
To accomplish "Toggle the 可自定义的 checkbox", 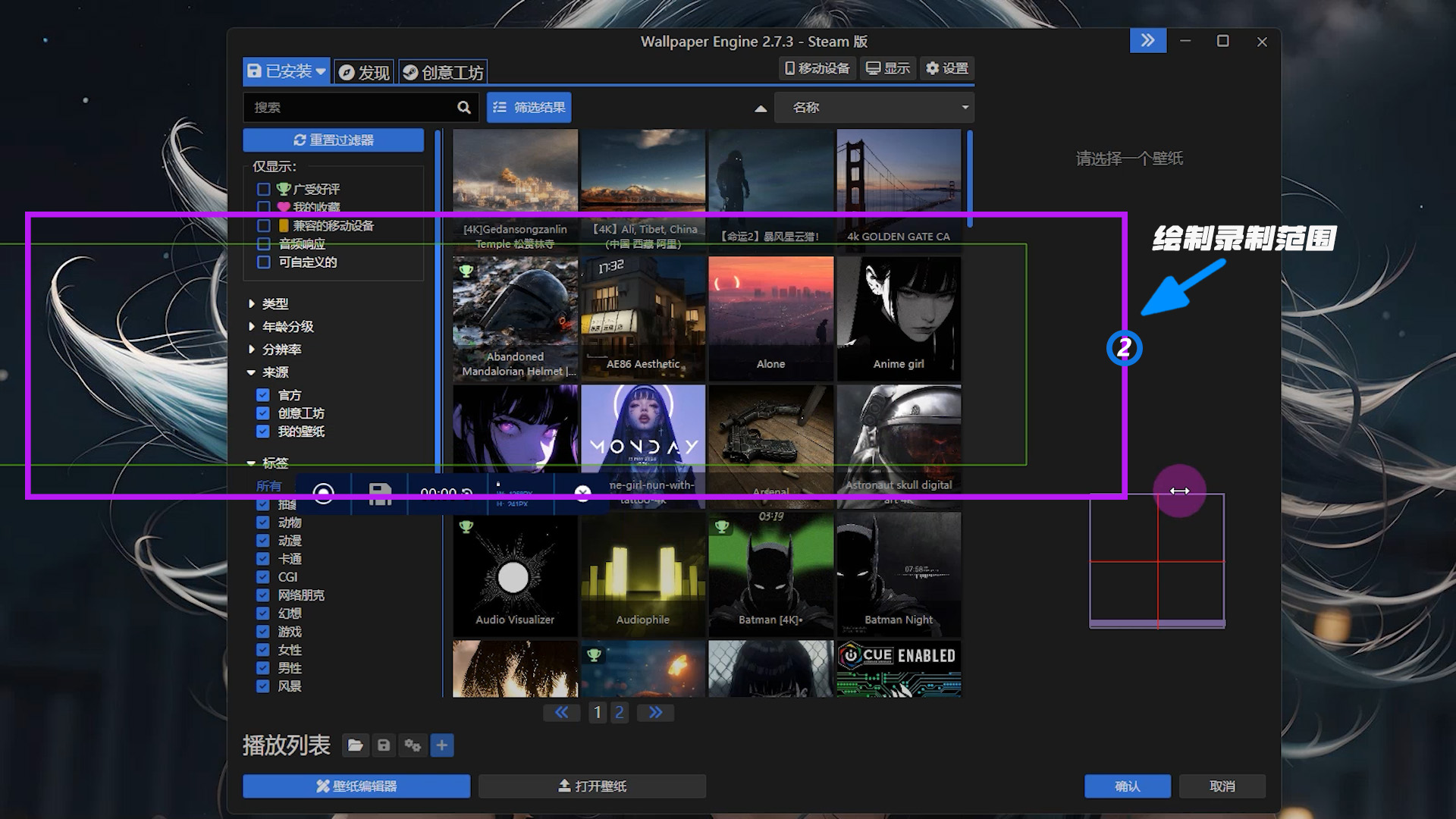I will coord(264,262).
